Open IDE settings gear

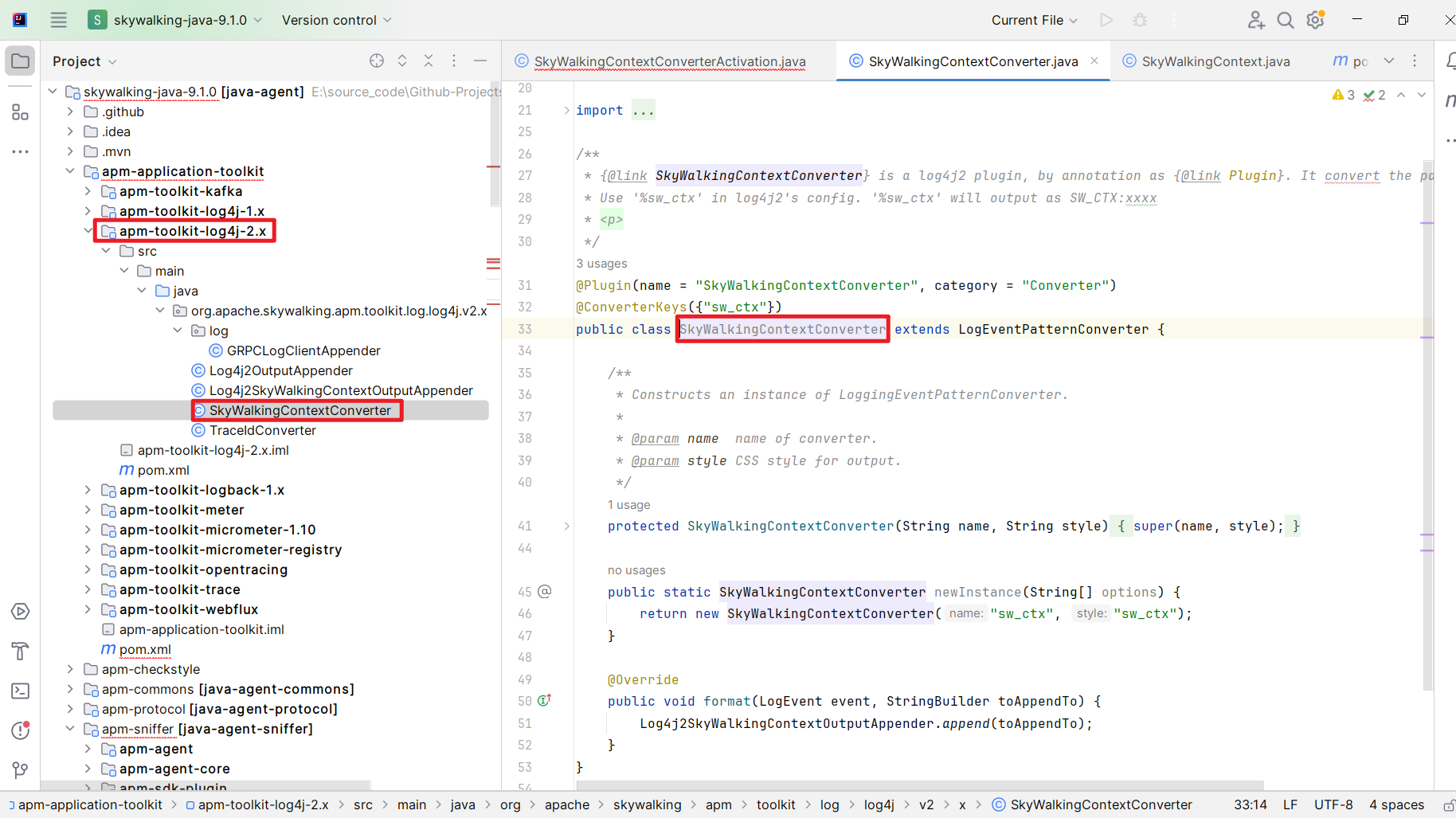click(x=1316, y=20)
